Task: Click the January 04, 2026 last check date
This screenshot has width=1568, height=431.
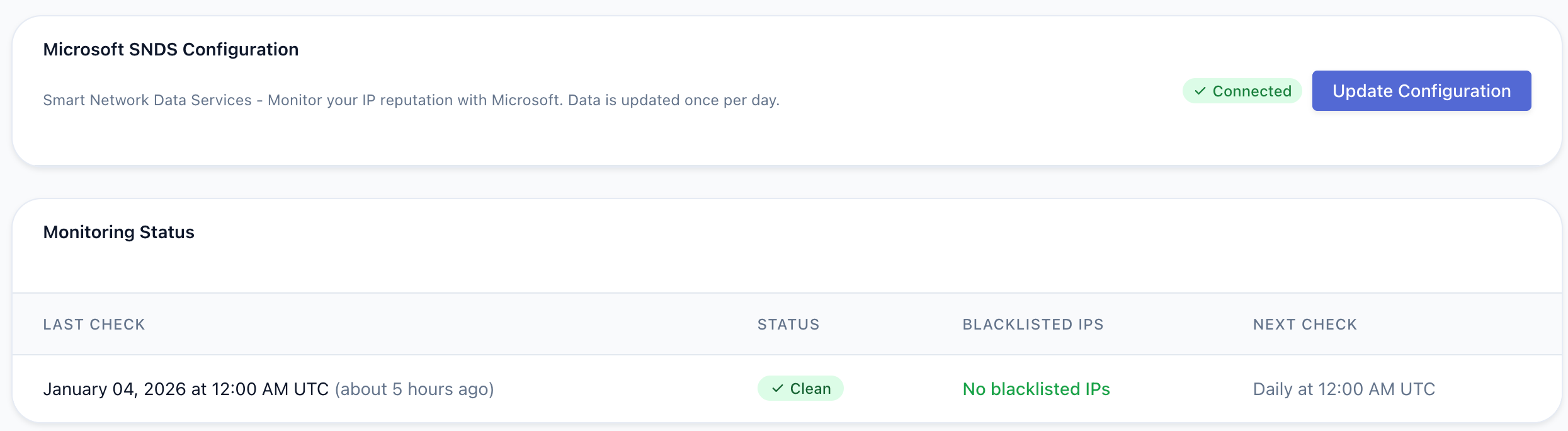Action: pyautogui.click(x=186, y=389)
